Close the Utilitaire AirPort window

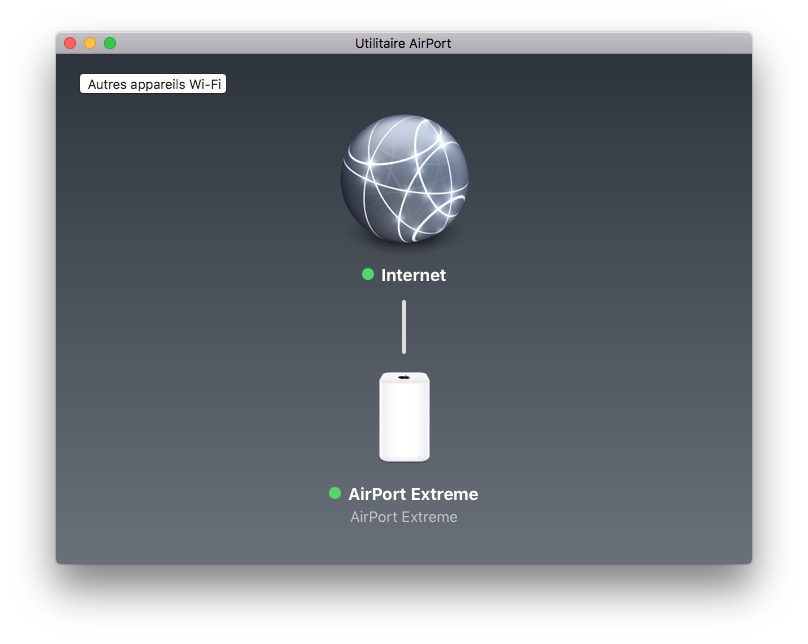click(70, 43)
